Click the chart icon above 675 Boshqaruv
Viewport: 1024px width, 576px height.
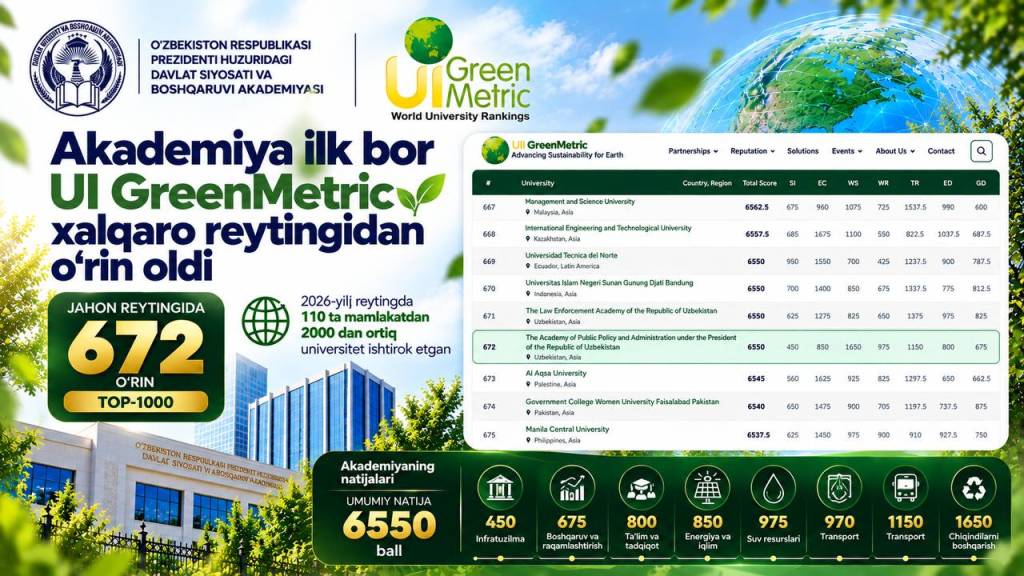pyautogui.click(x=571, y=488)
